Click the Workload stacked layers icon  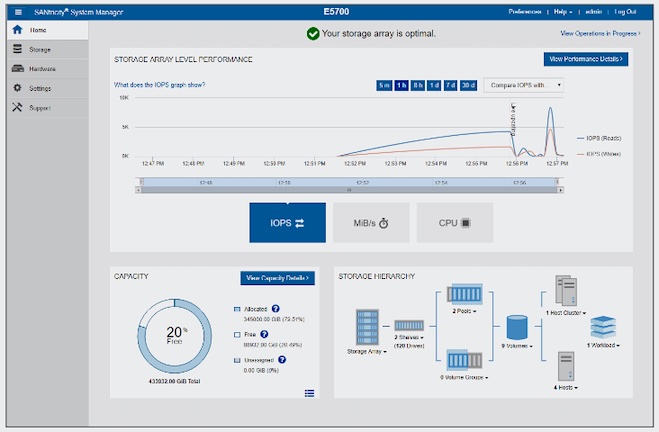point(604,326)
